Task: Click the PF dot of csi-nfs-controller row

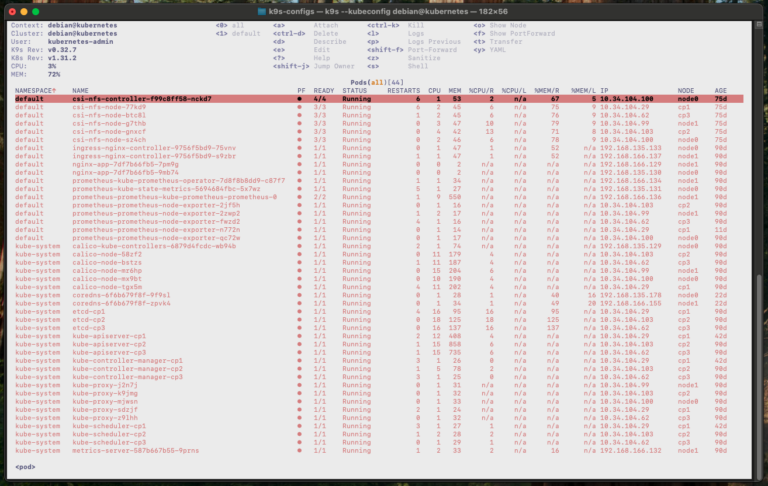Action: tap(300, 100)
